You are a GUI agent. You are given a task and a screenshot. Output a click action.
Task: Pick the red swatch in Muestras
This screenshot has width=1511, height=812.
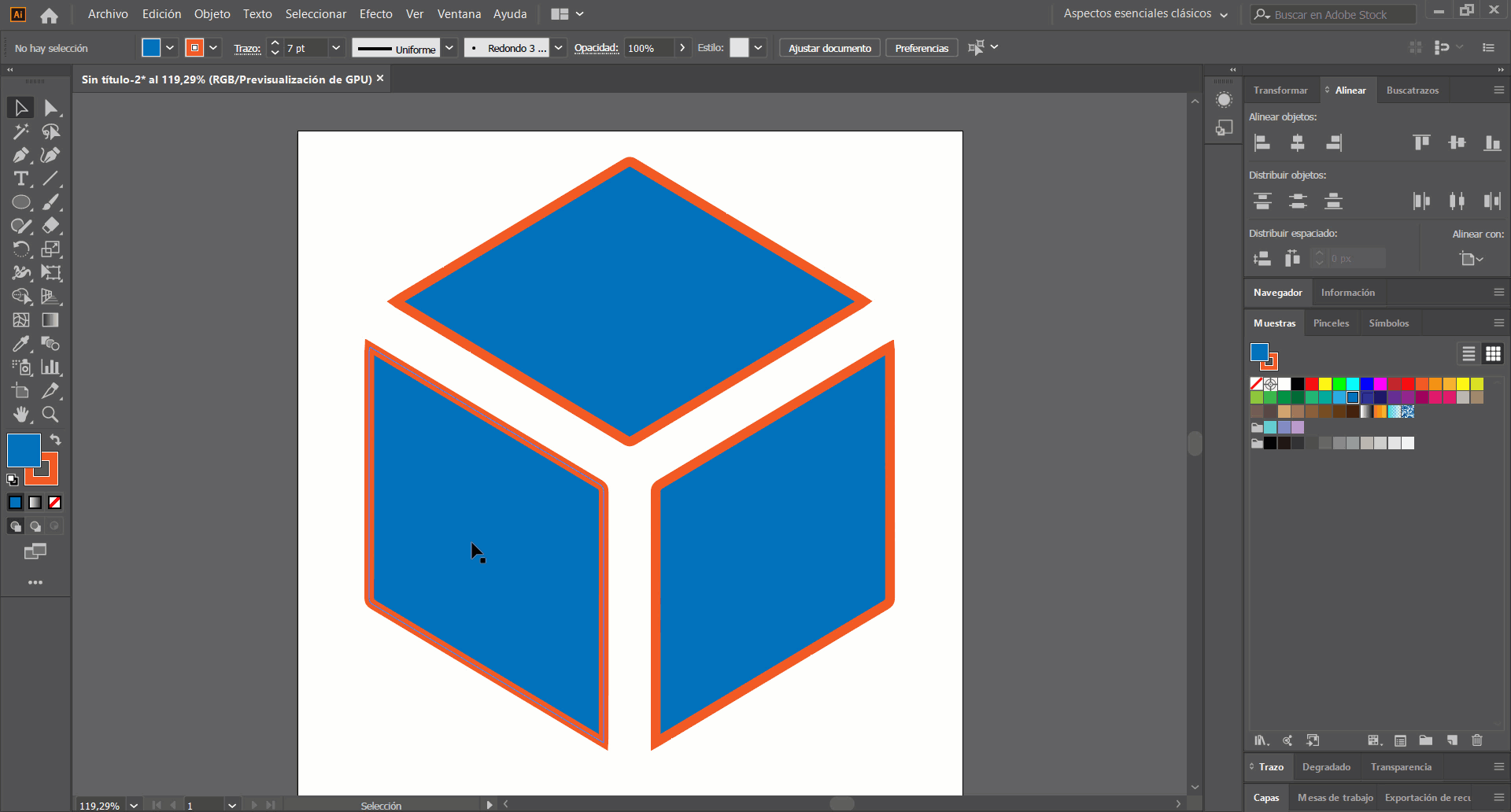1312,384
